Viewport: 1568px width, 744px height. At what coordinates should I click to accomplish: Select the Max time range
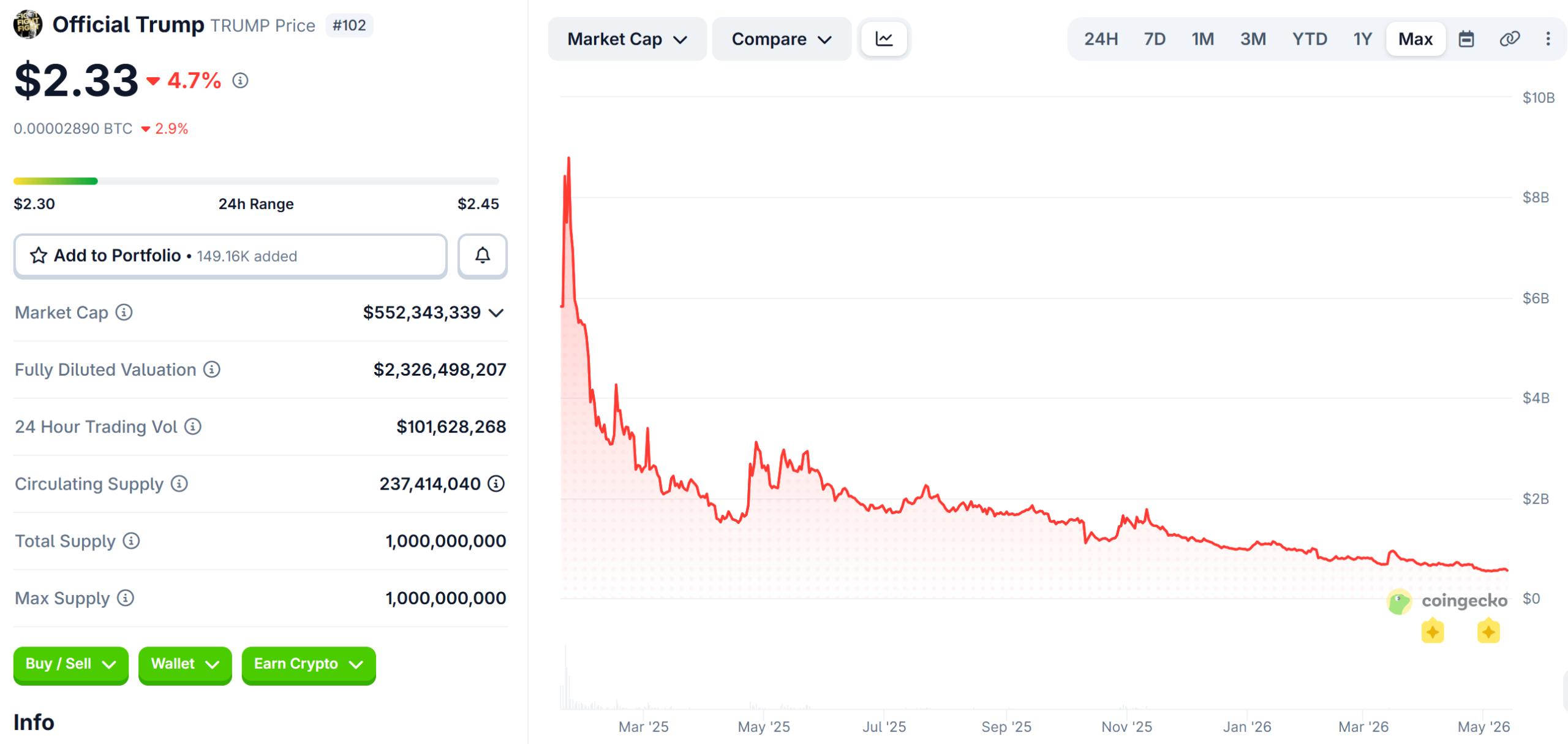click(x=1415, y=39)
